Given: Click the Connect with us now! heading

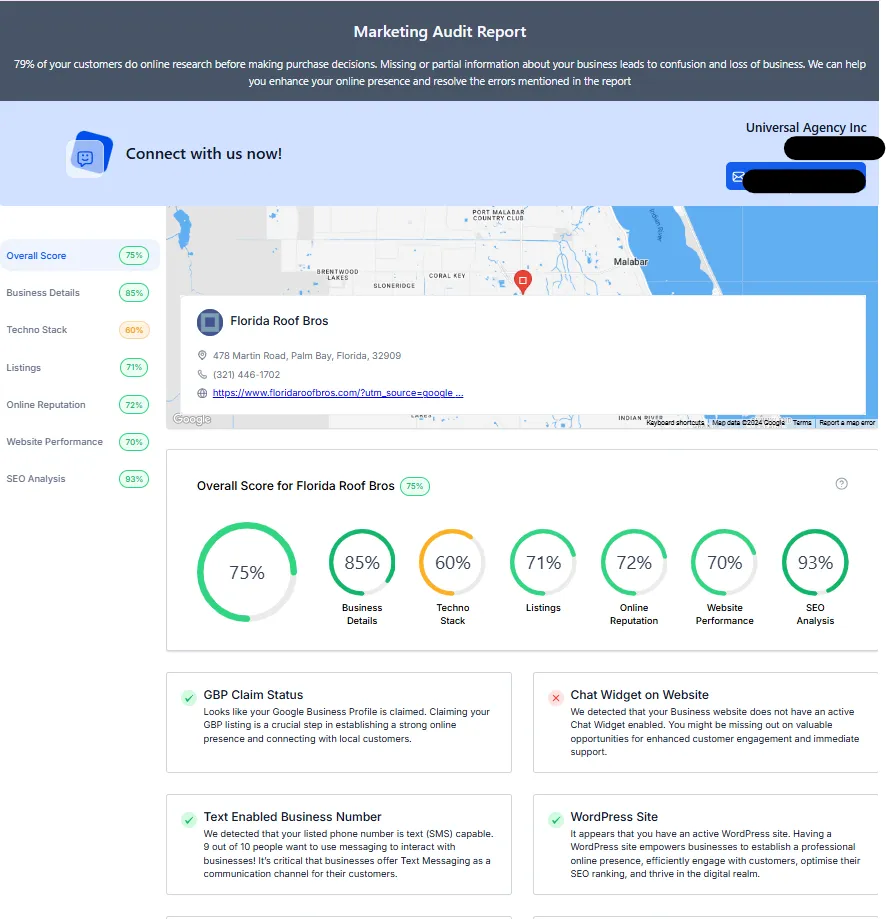Looking at the screenshot, I should [204, 154].
